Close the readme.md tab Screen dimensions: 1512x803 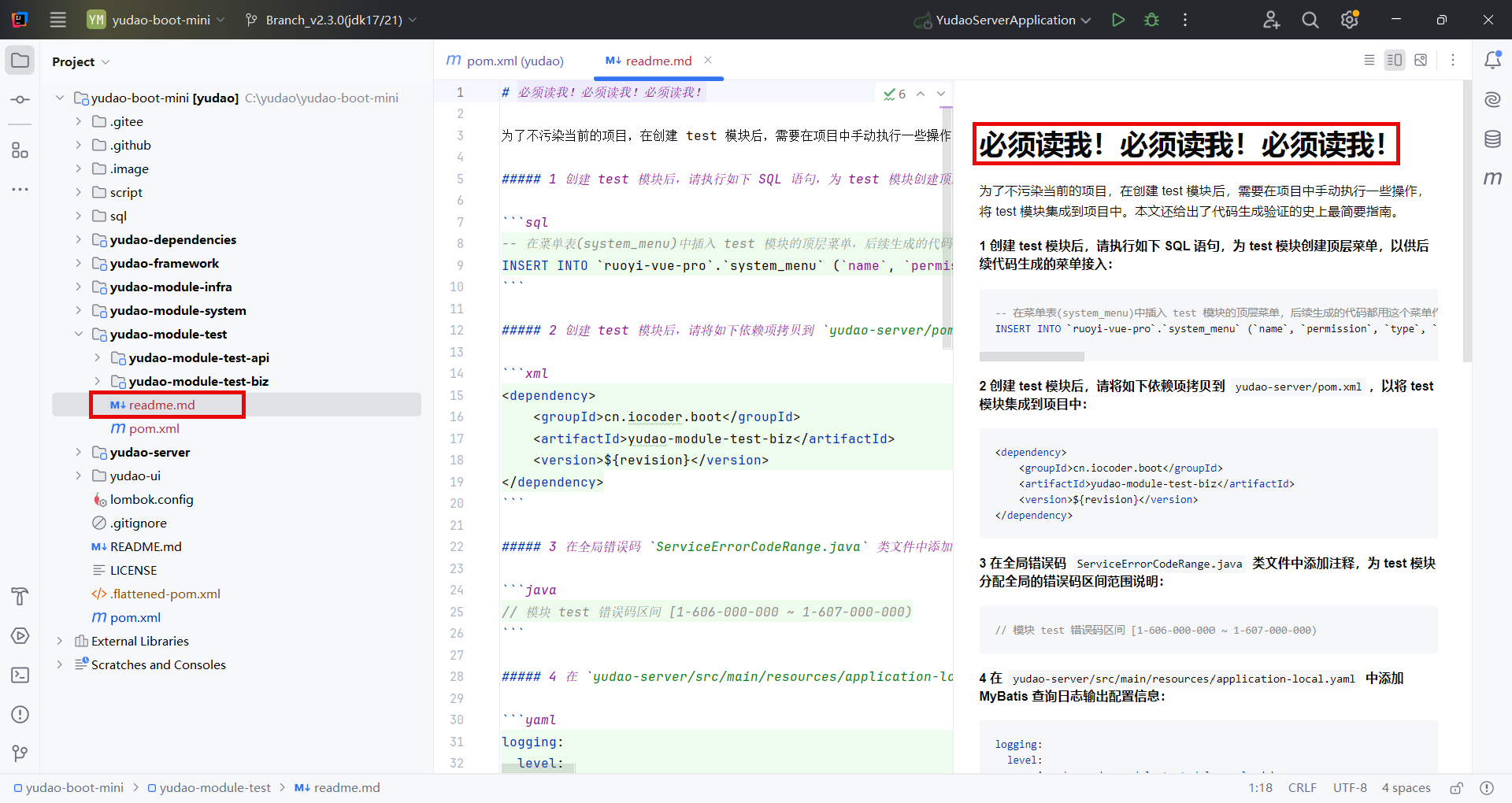click(707, 60)
